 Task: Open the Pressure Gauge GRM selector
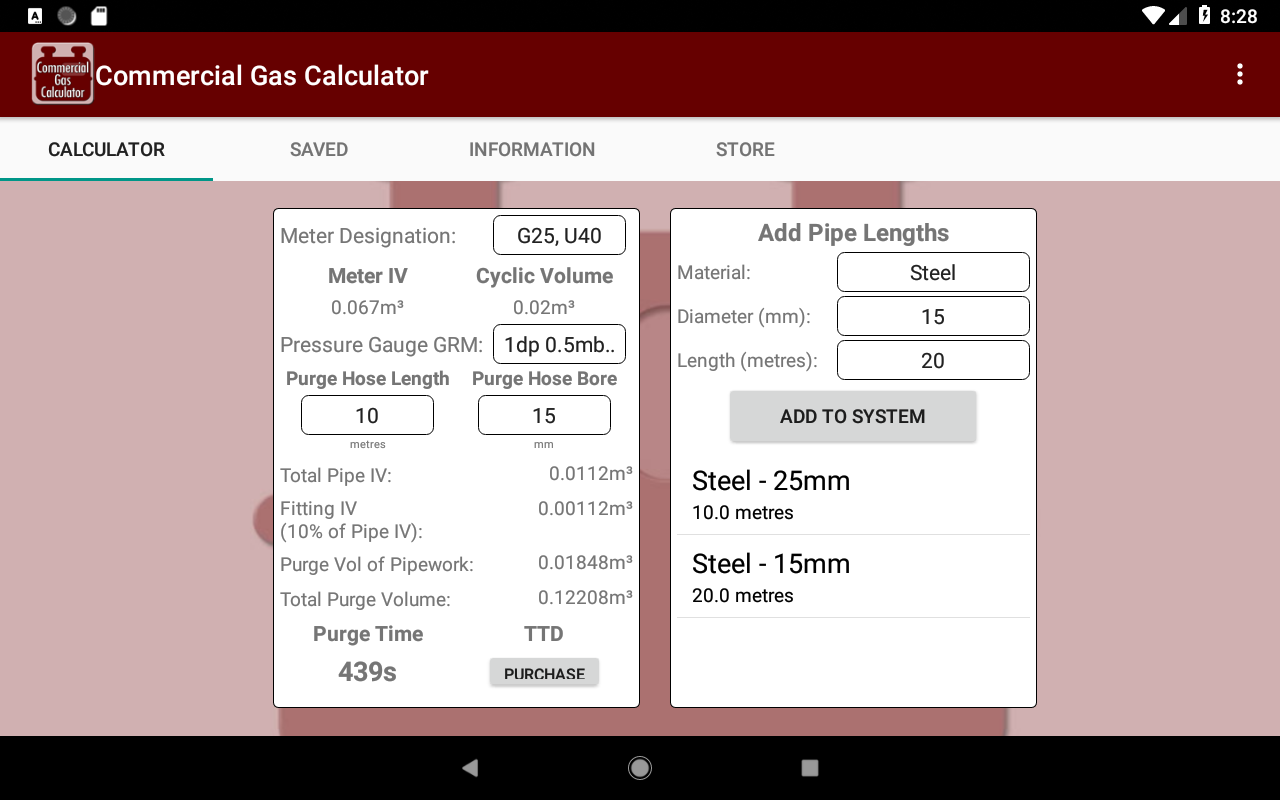[559, 344]
